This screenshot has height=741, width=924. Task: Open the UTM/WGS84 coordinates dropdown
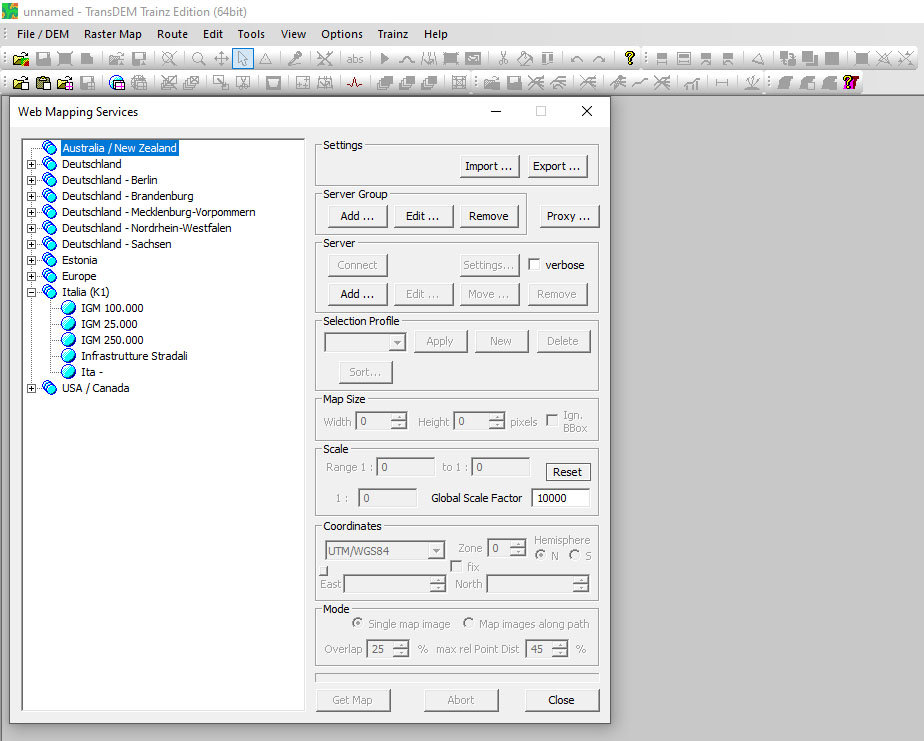[436, 551]
